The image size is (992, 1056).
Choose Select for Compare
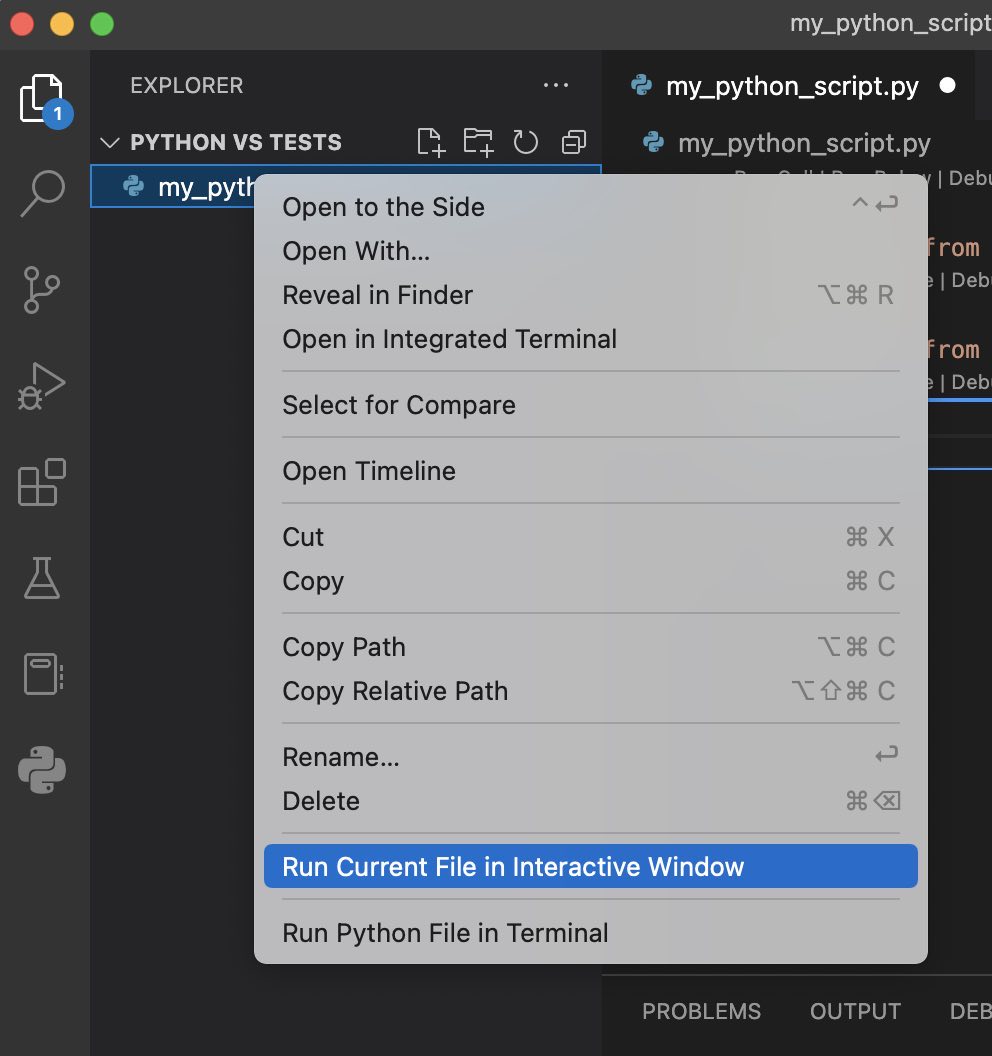tap(591, 405)
